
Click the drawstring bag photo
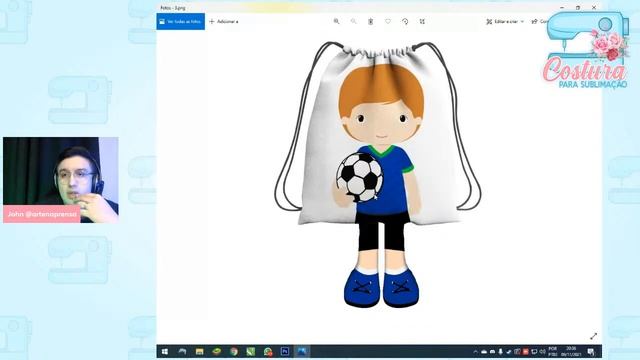tap(378, 173)
